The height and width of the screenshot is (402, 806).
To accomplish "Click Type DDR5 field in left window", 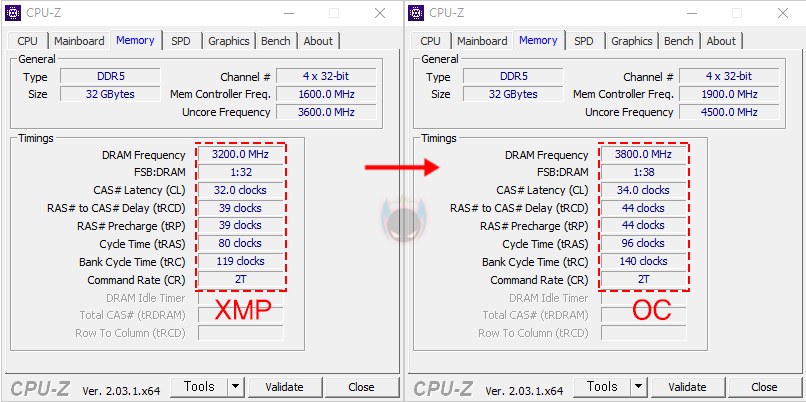I will pos(111,77).
